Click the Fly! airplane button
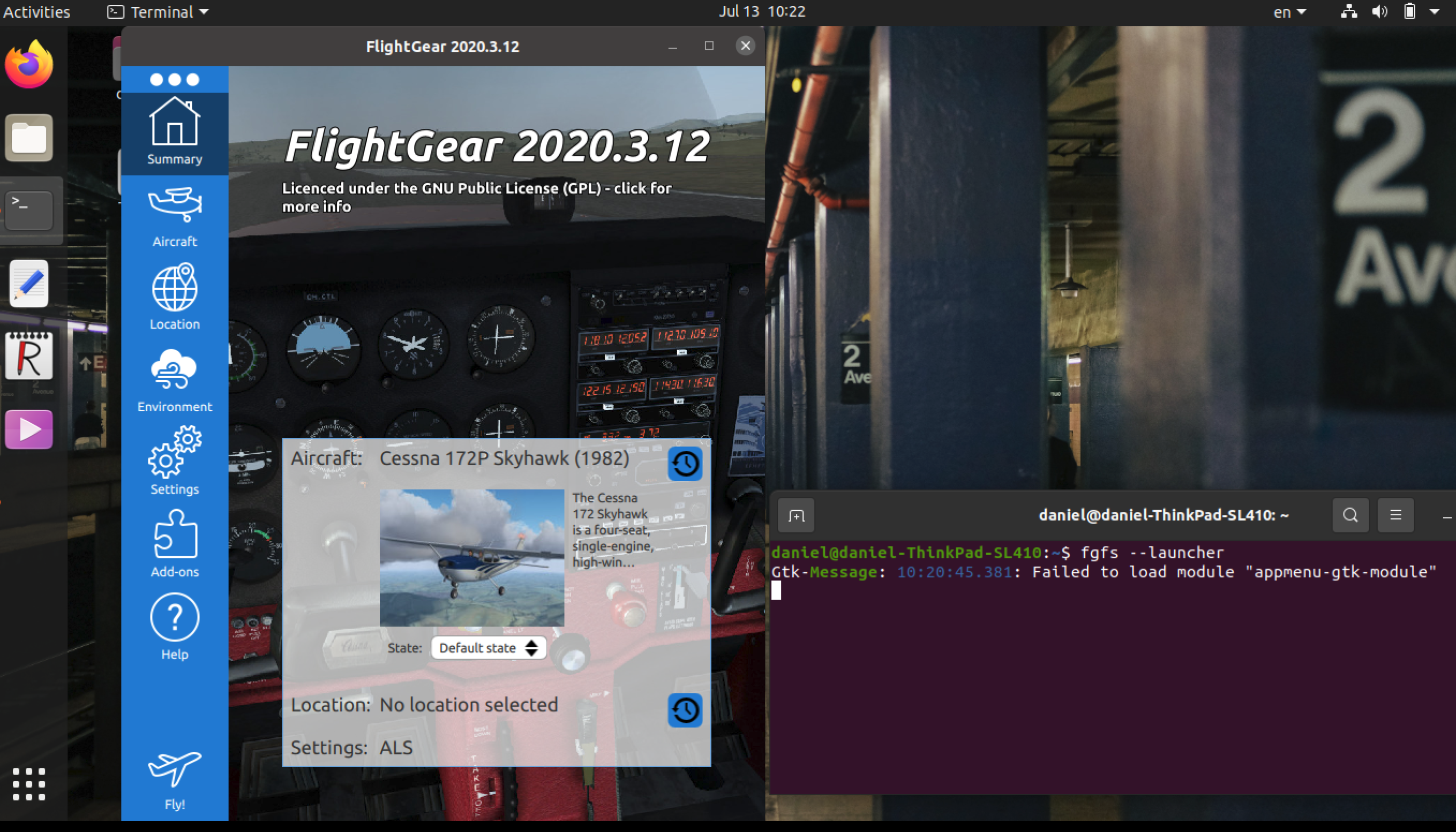This screenshot has width=1456, height=832. tap(174, 780)
